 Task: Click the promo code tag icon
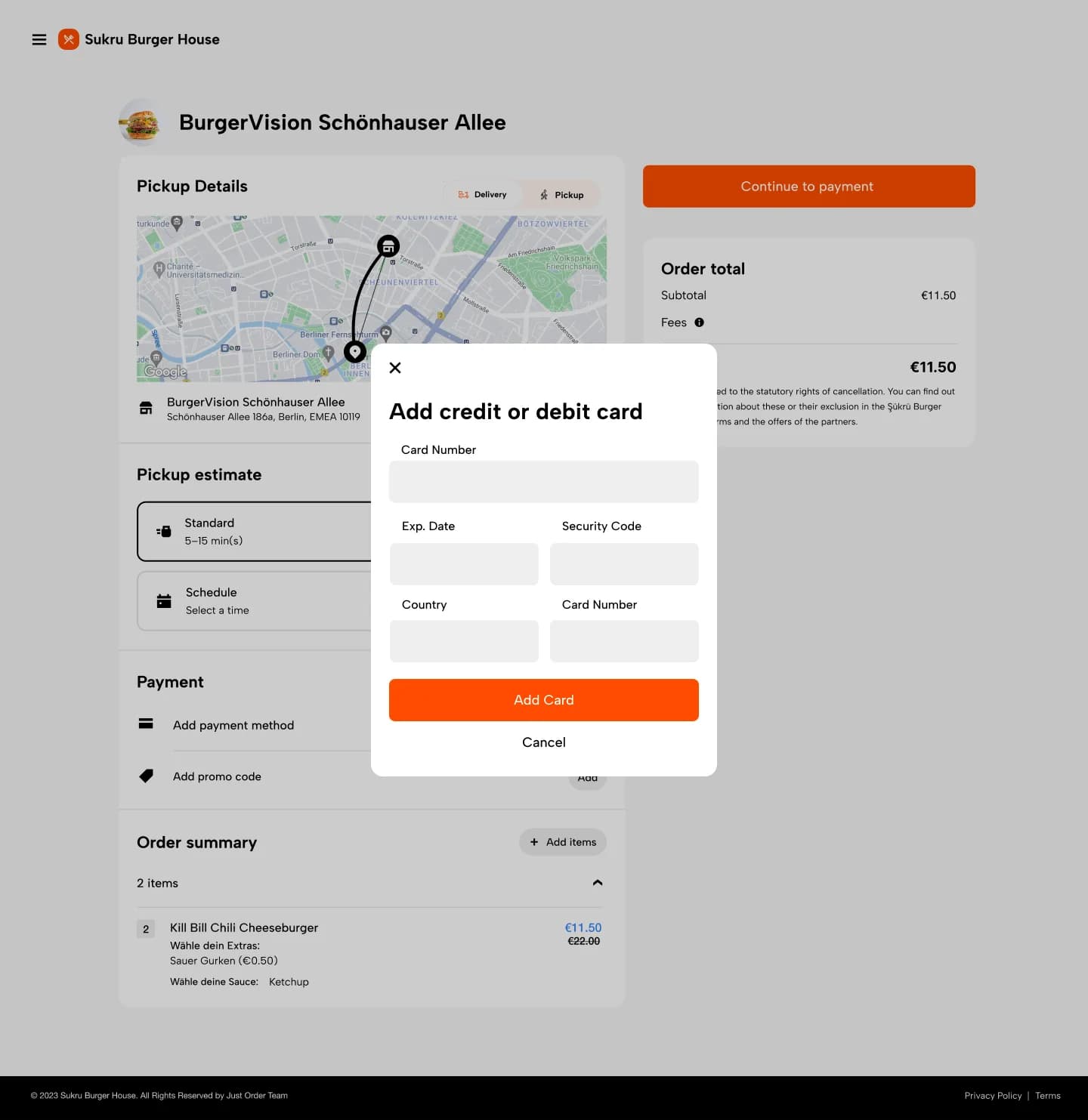pyautogui.click(x=146, y=776)
